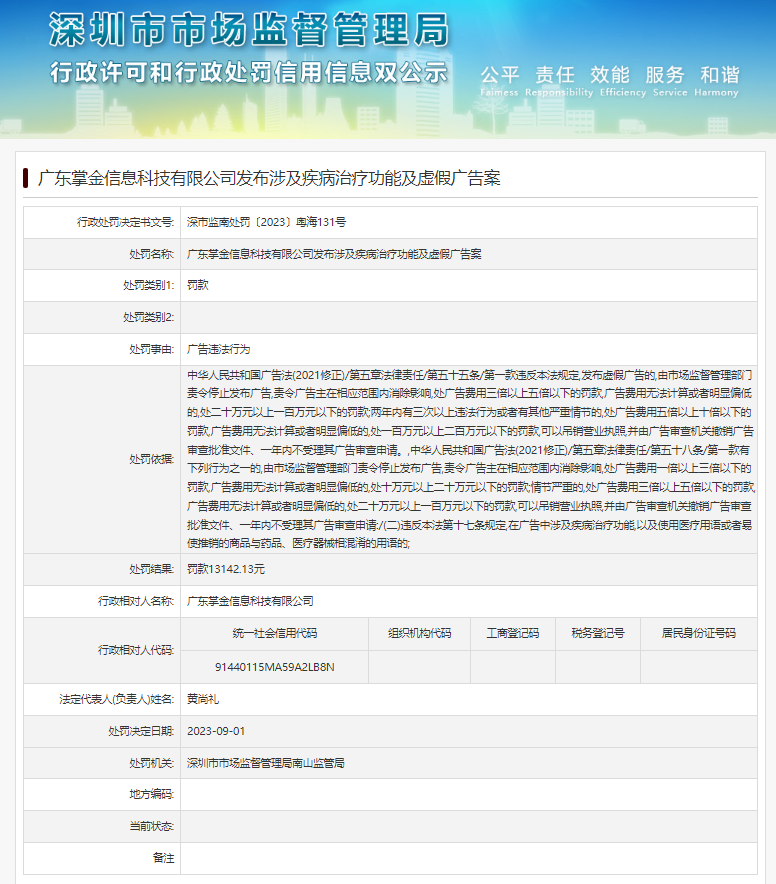The image size is (776, 884).
Task: Click the label 地方编码
Action: 151,794
